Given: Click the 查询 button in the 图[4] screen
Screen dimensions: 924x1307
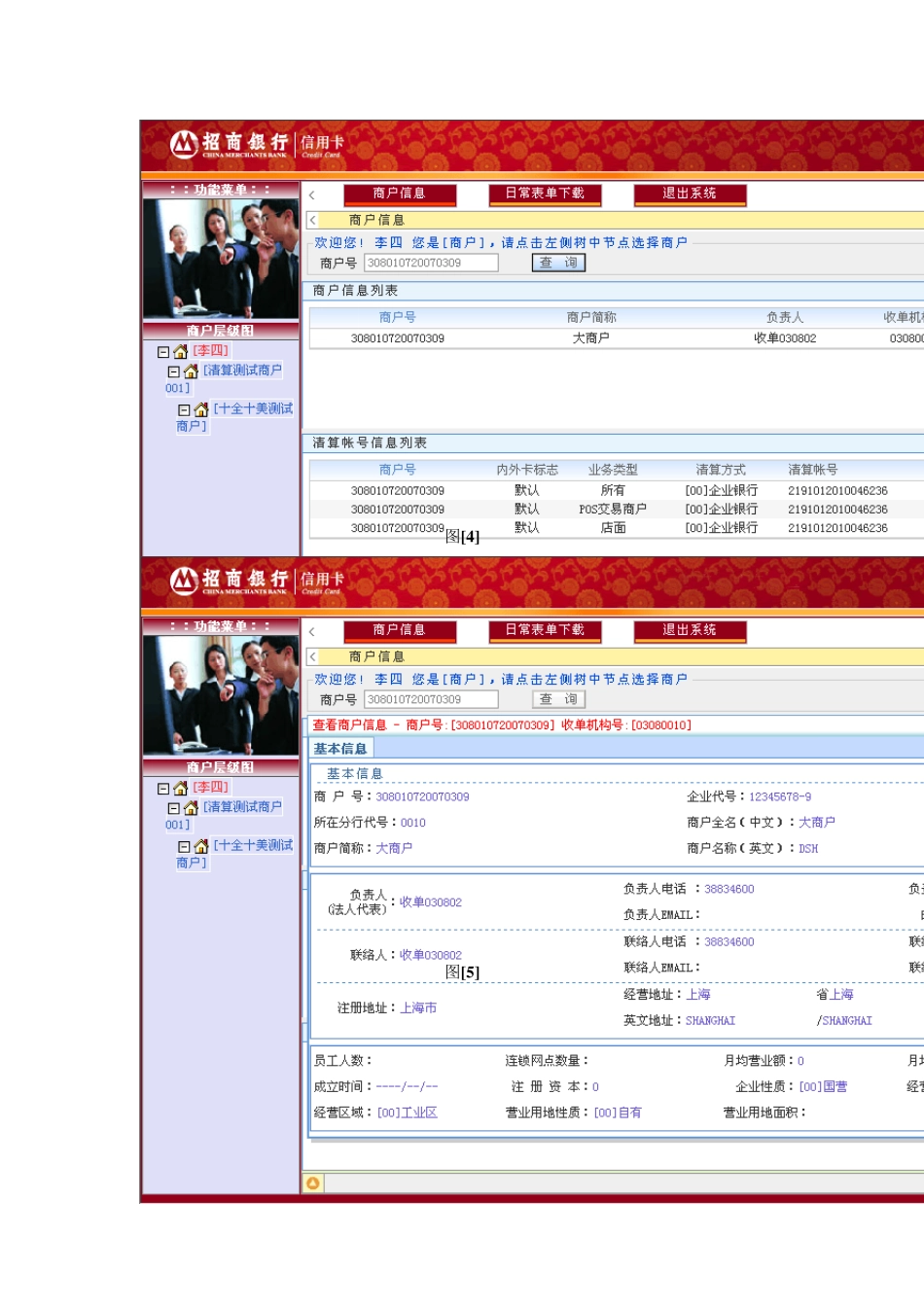Looking at the screenshot, I should click(x=558, y=263).
